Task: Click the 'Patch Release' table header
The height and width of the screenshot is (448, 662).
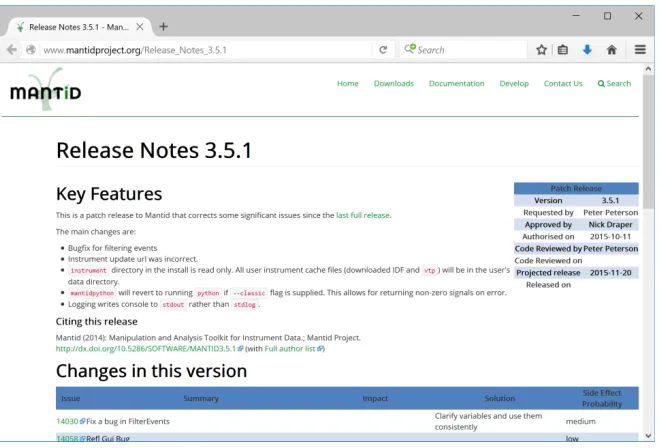Action: pyautogui.click(x=576, y=188)
